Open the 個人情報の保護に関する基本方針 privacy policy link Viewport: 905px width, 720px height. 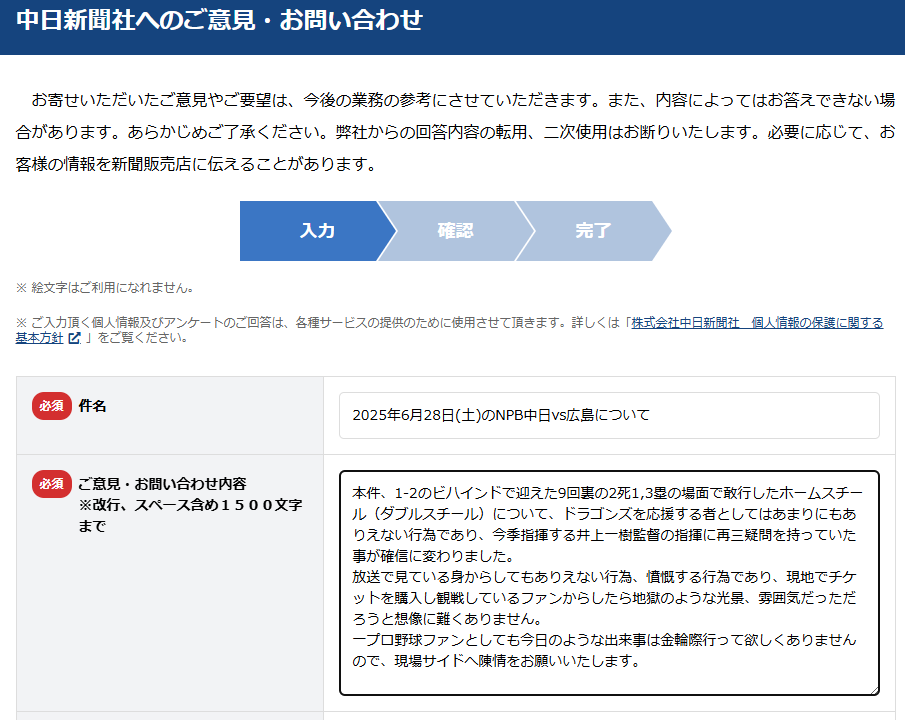[x=757, y=323]
